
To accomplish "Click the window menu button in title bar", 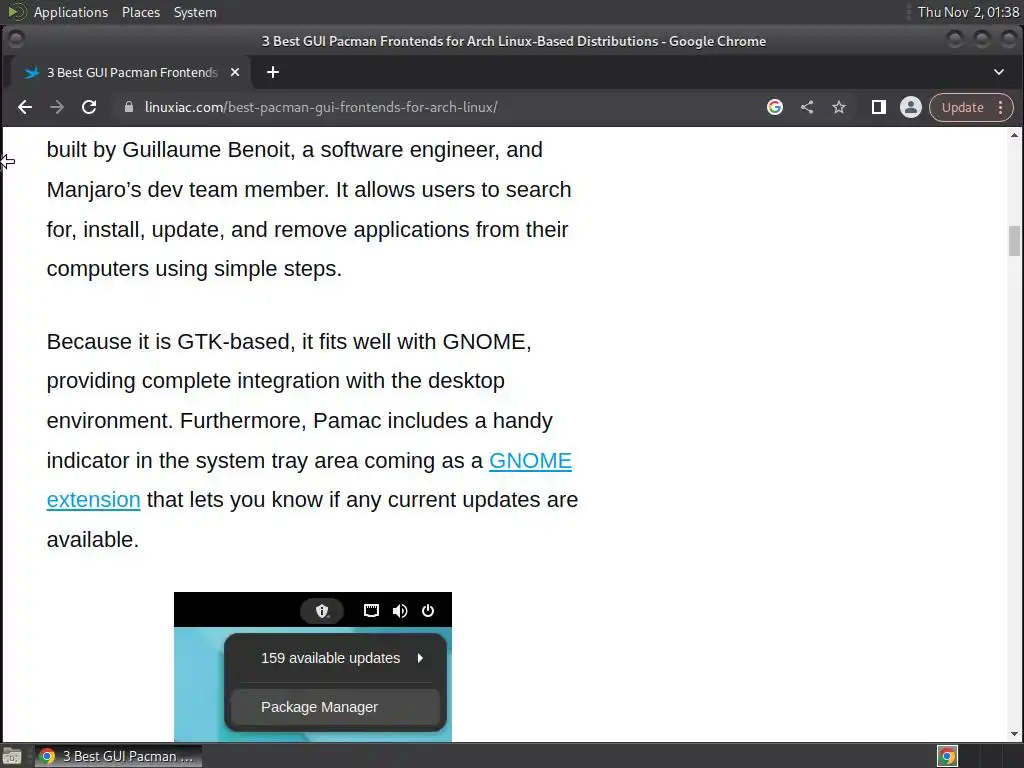I will tap(16, 40).
